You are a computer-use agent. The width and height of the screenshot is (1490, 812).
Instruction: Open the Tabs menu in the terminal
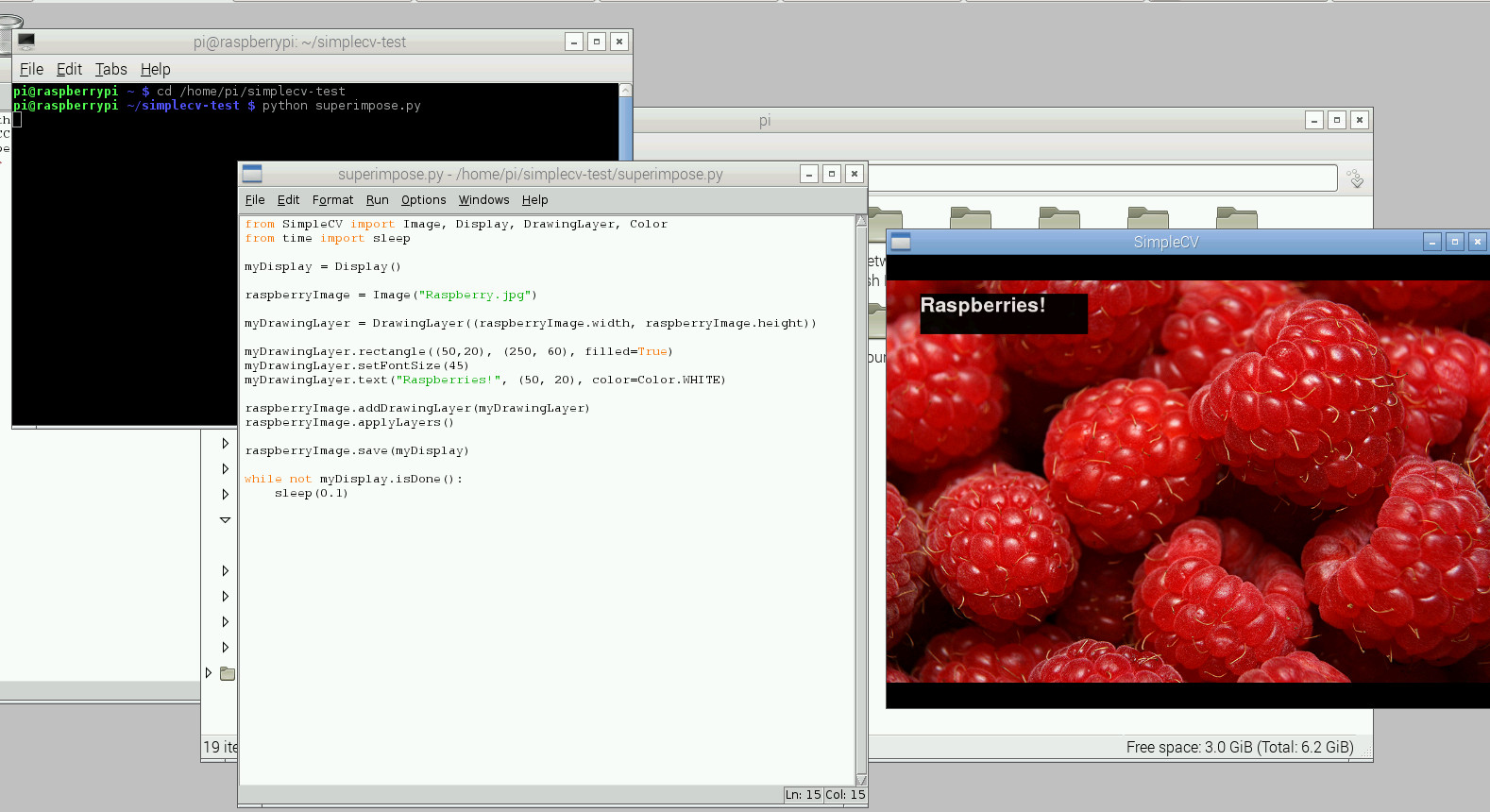click(x=111, y=69)
